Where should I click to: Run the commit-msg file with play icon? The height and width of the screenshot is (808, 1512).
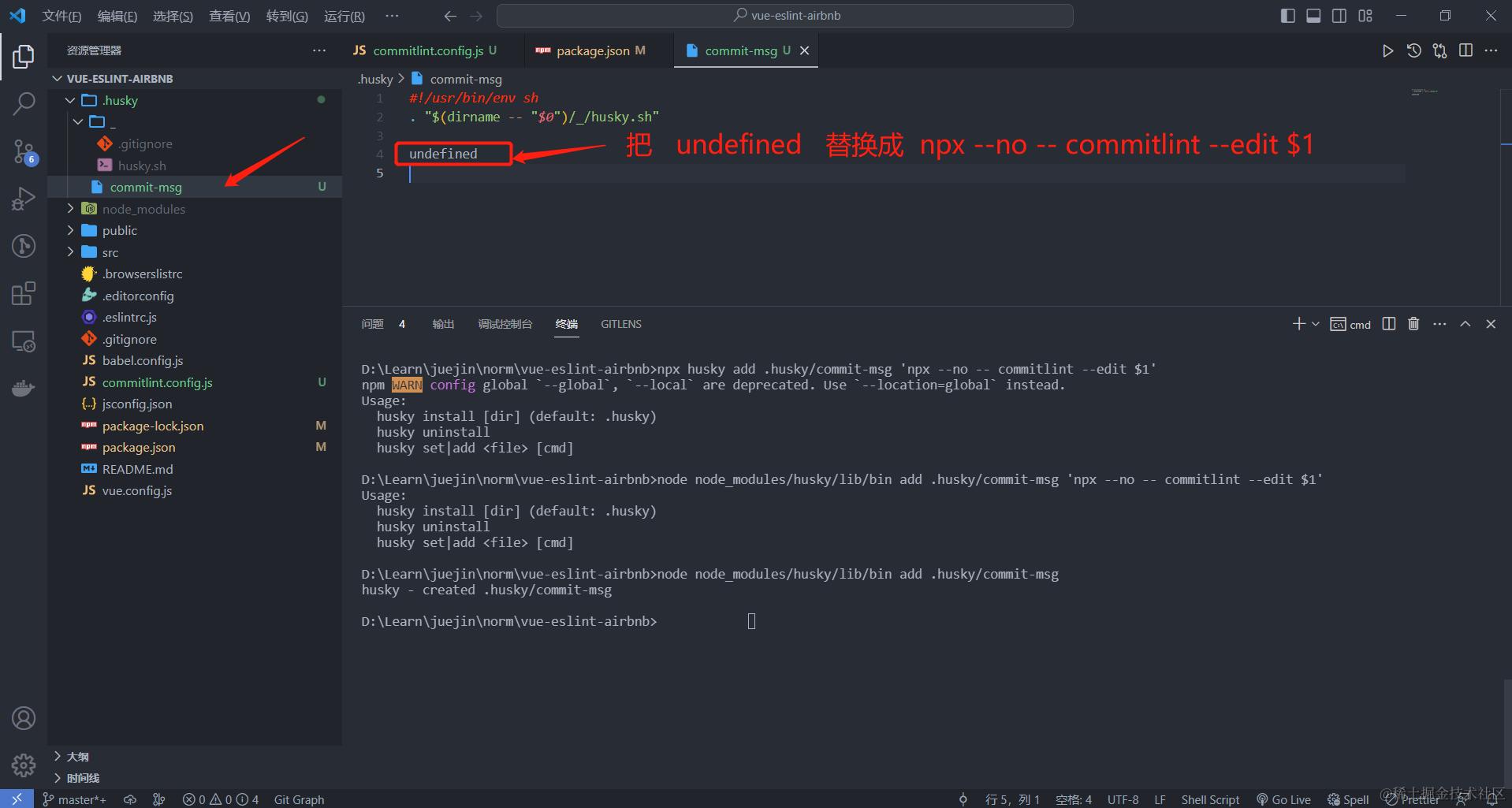1387,50
